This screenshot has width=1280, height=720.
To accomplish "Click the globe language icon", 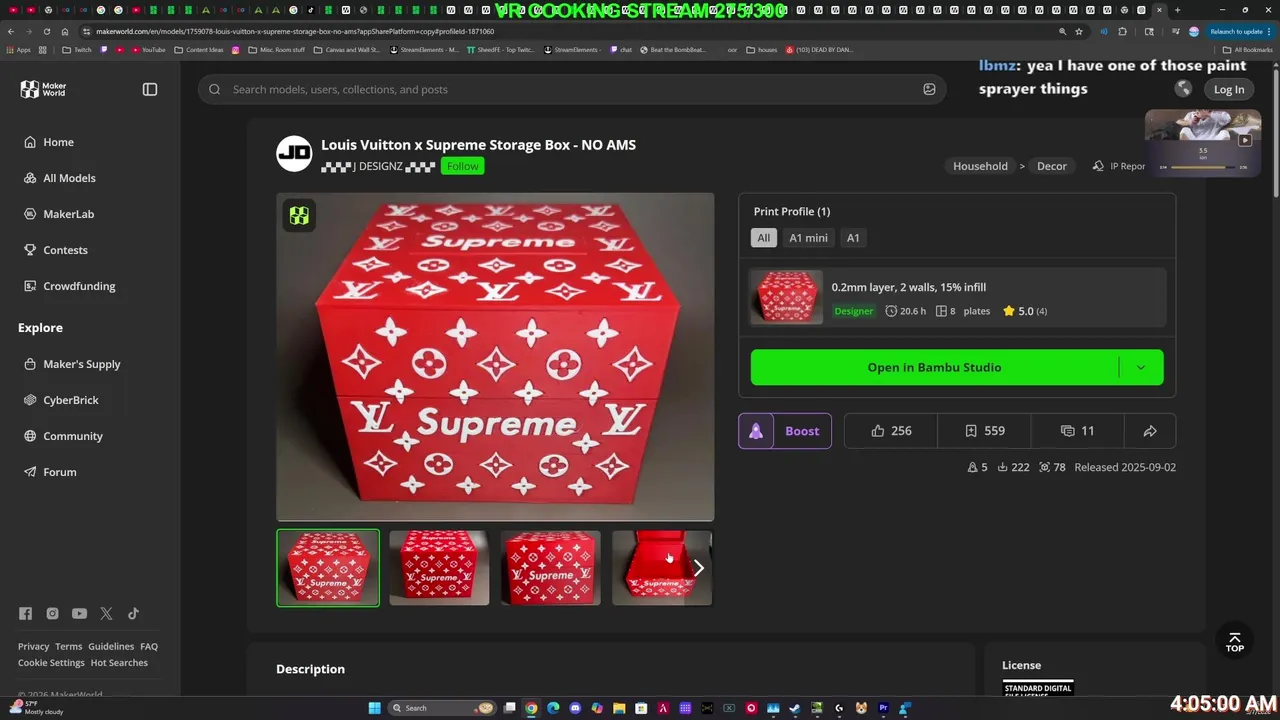I will (x=1183, y=89).
